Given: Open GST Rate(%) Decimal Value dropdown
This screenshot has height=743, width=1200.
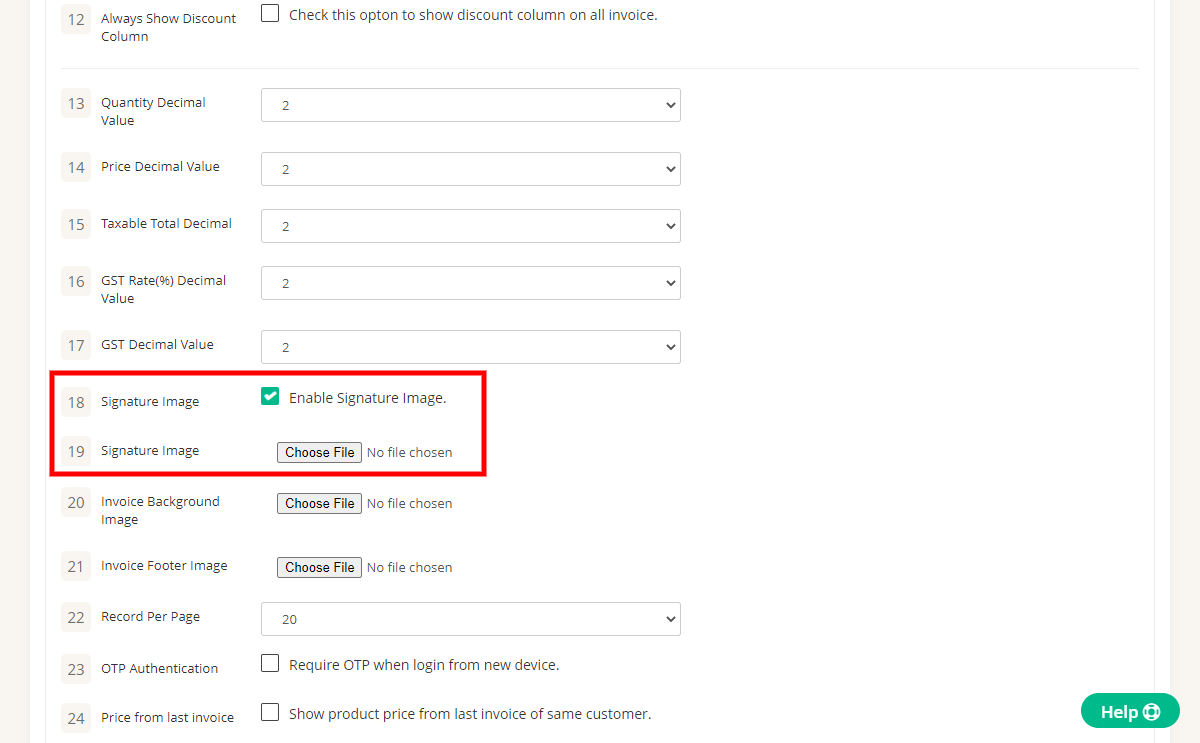Looking at the screenshot, I should click(471, 283).
